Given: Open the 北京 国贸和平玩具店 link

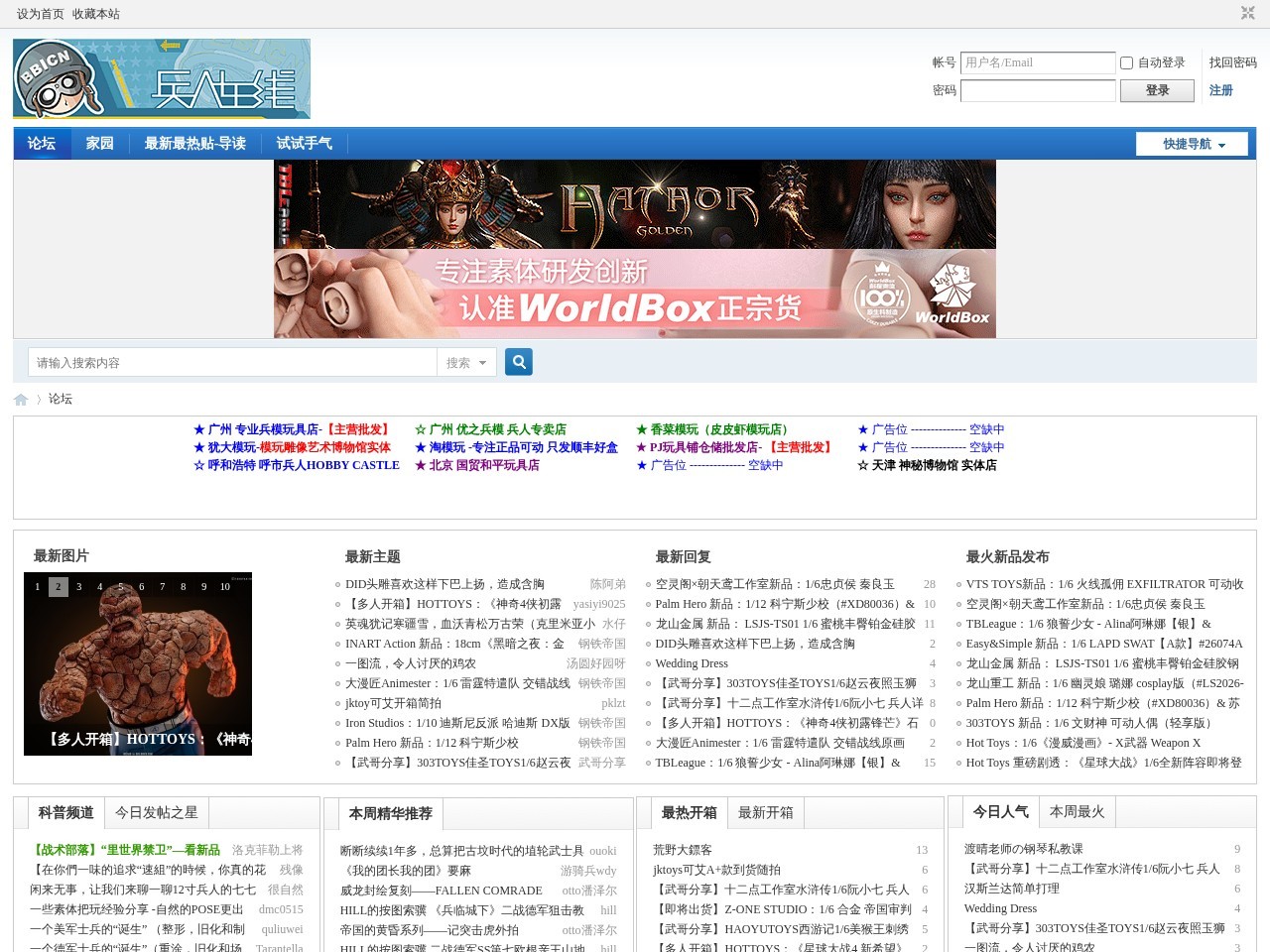Looking at the screenshot, I should [x=477, y=465].
